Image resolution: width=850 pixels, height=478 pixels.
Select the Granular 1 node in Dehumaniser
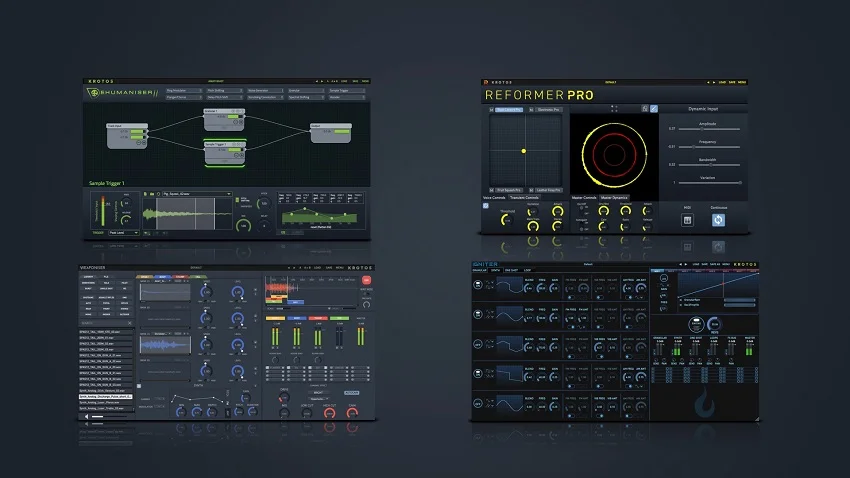224,120
